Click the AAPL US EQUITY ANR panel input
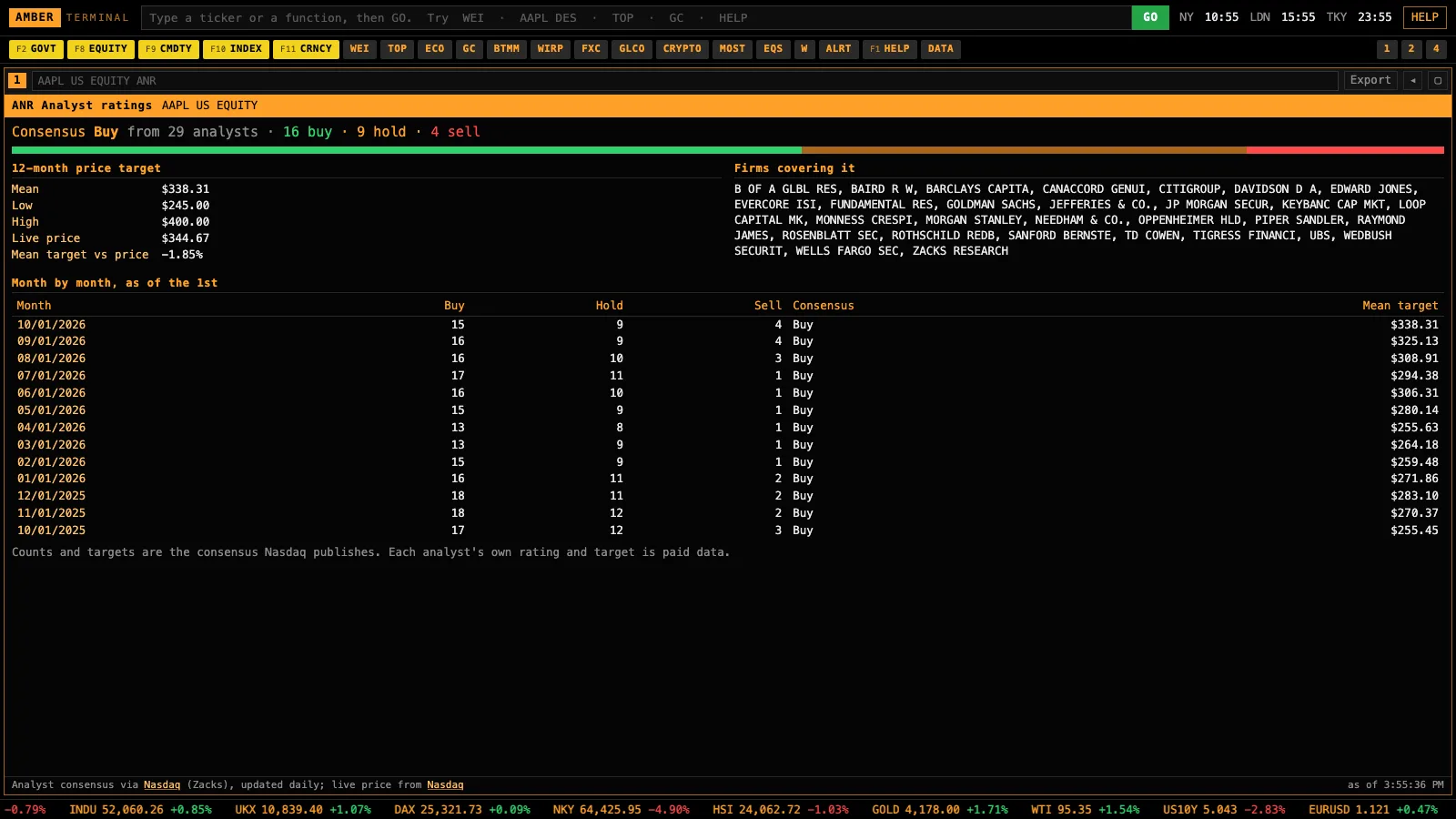Viewport: 1456px width, 819px height. [x=684, y=81]
